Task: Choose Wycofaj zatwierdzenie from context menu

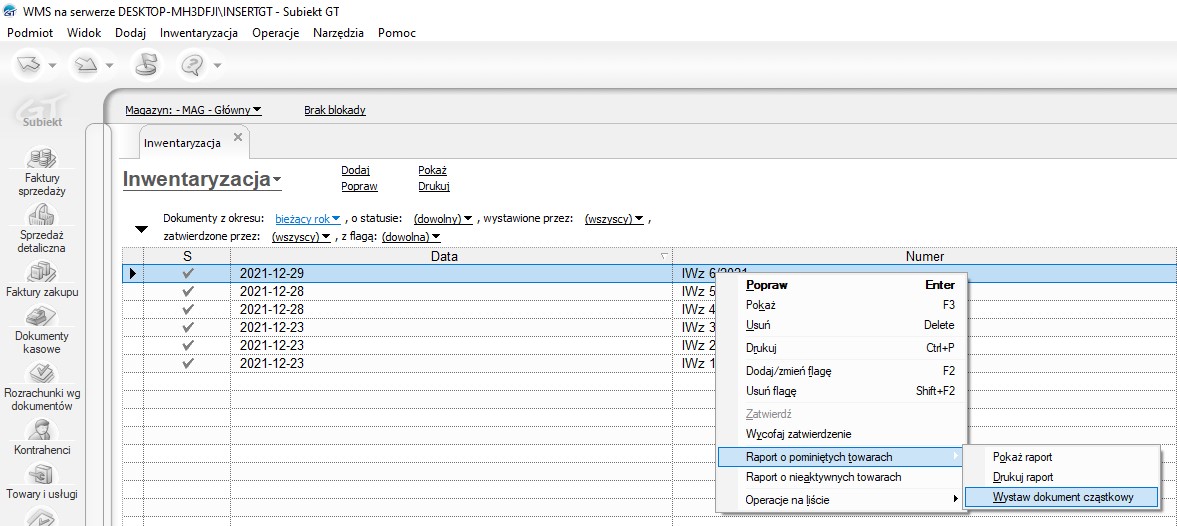Action: tap(798, 434)
